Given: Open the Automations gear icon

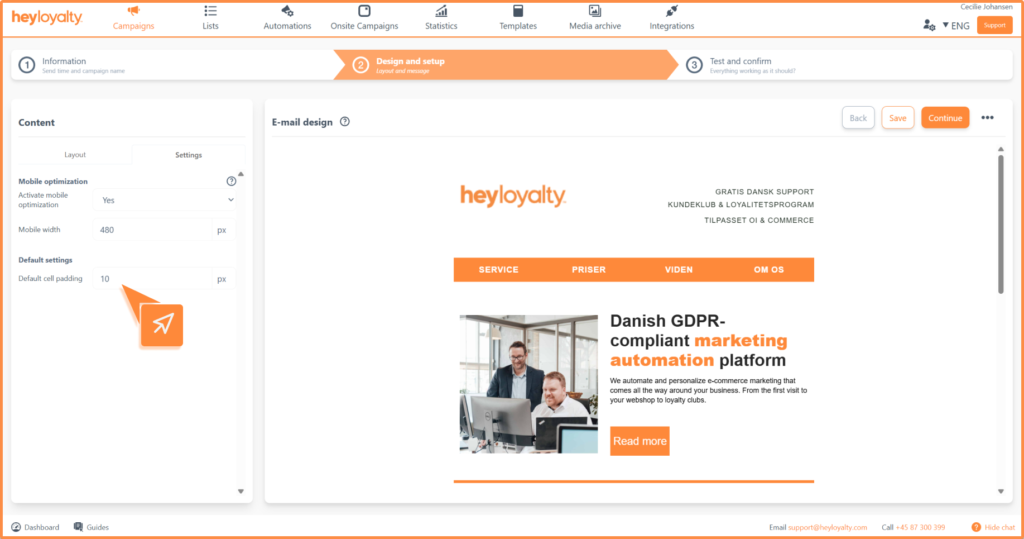Looking at the screenshot, I should tap(287, 11).
